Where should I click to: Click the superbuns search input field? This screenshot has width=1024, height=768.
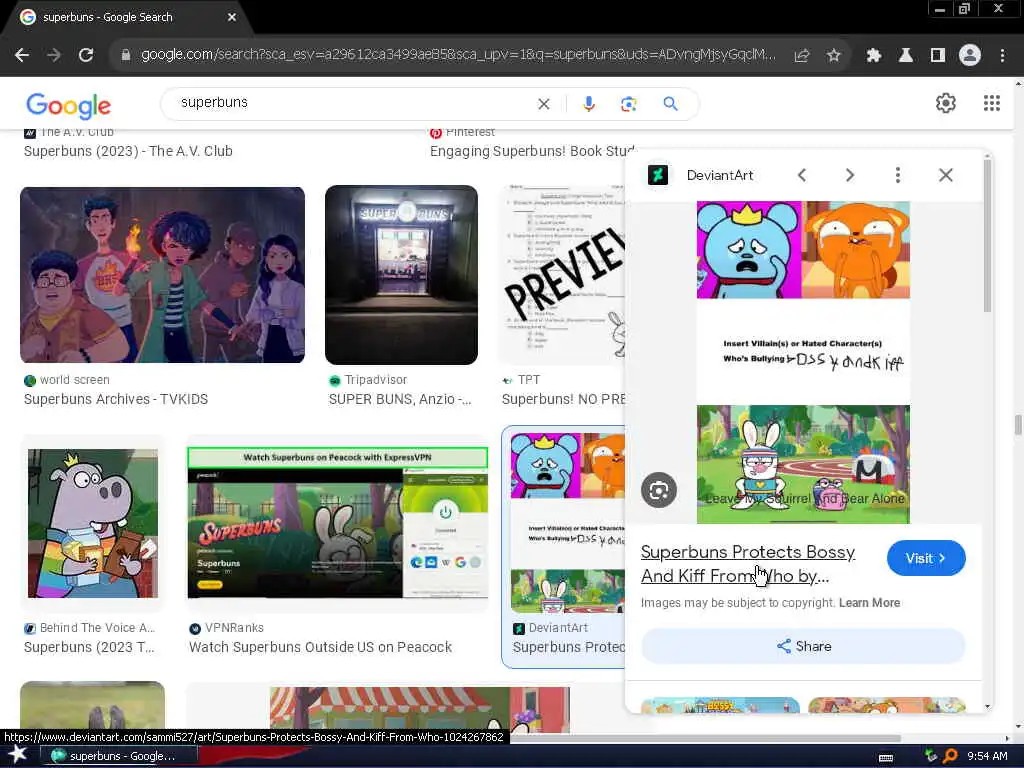tap(353, 103)
